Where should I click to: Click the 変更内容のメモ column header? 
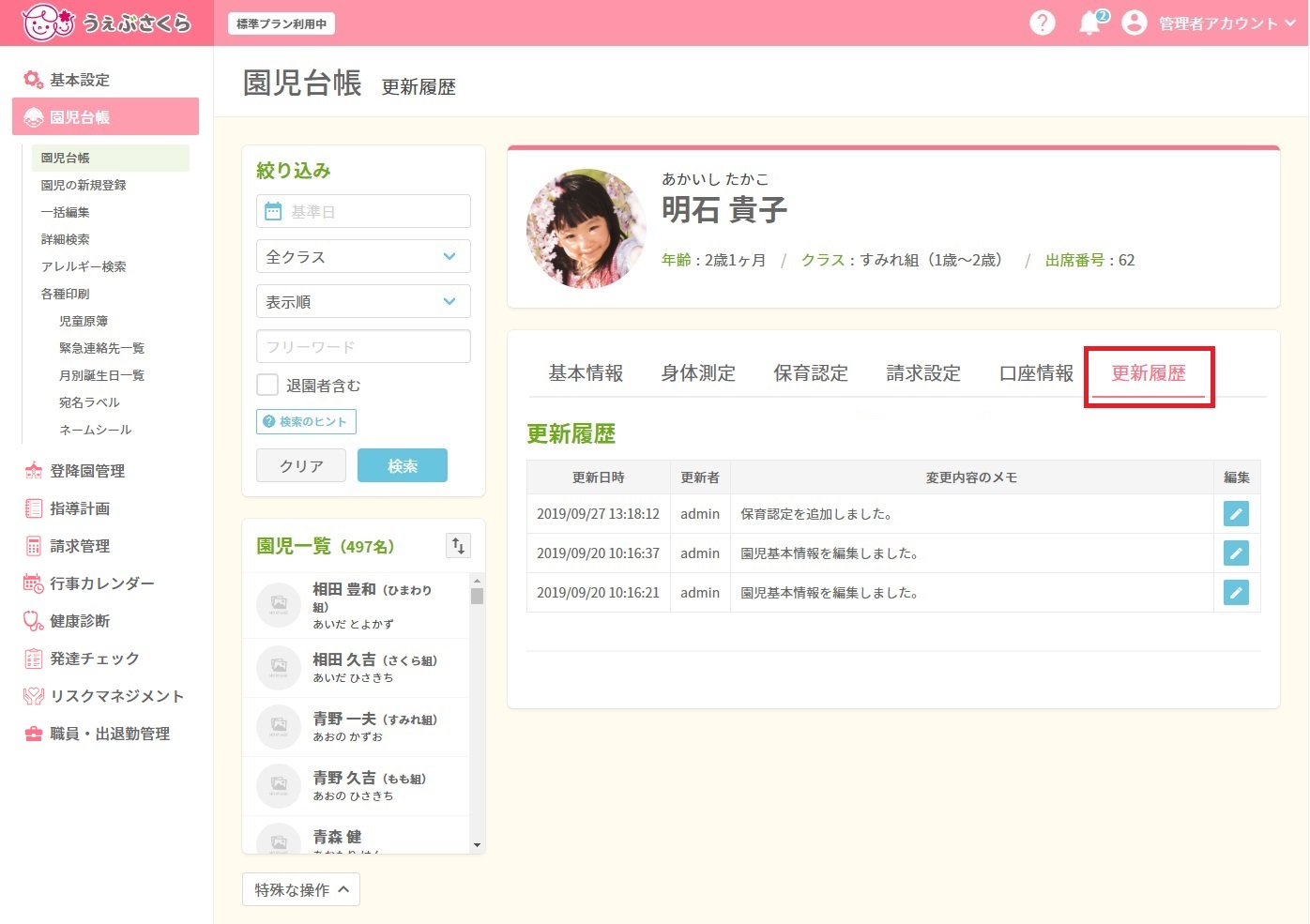tap(971, 477)
